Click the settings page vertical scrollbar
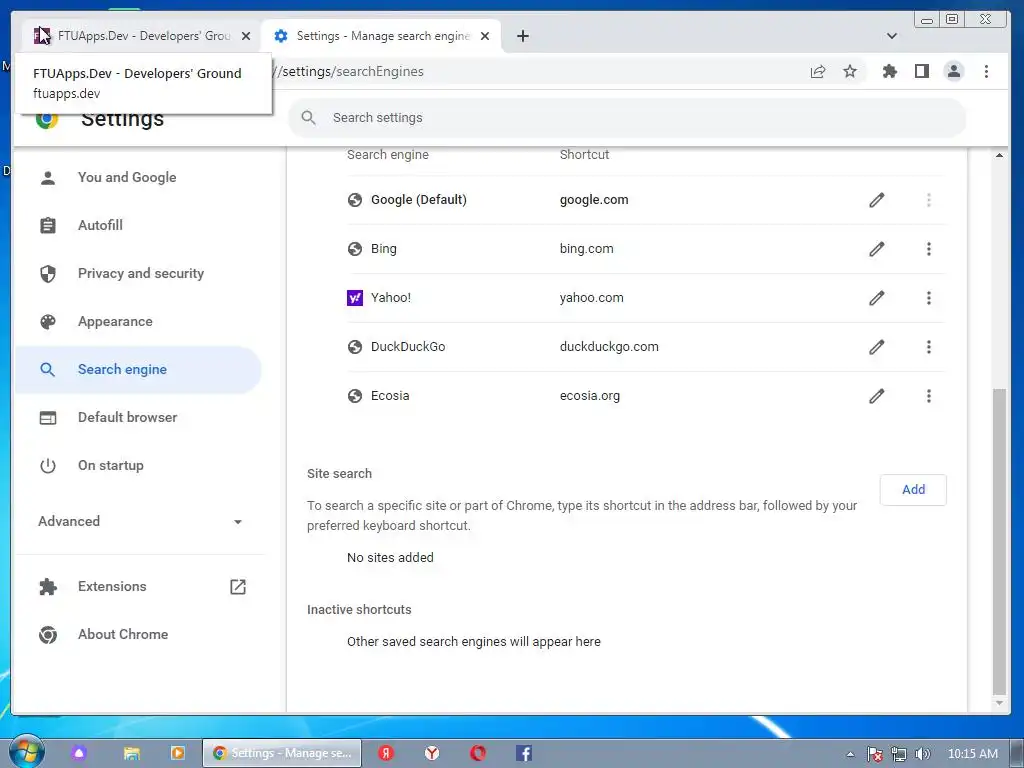Viewport: 1024px width, 768px height. [999, 542]
